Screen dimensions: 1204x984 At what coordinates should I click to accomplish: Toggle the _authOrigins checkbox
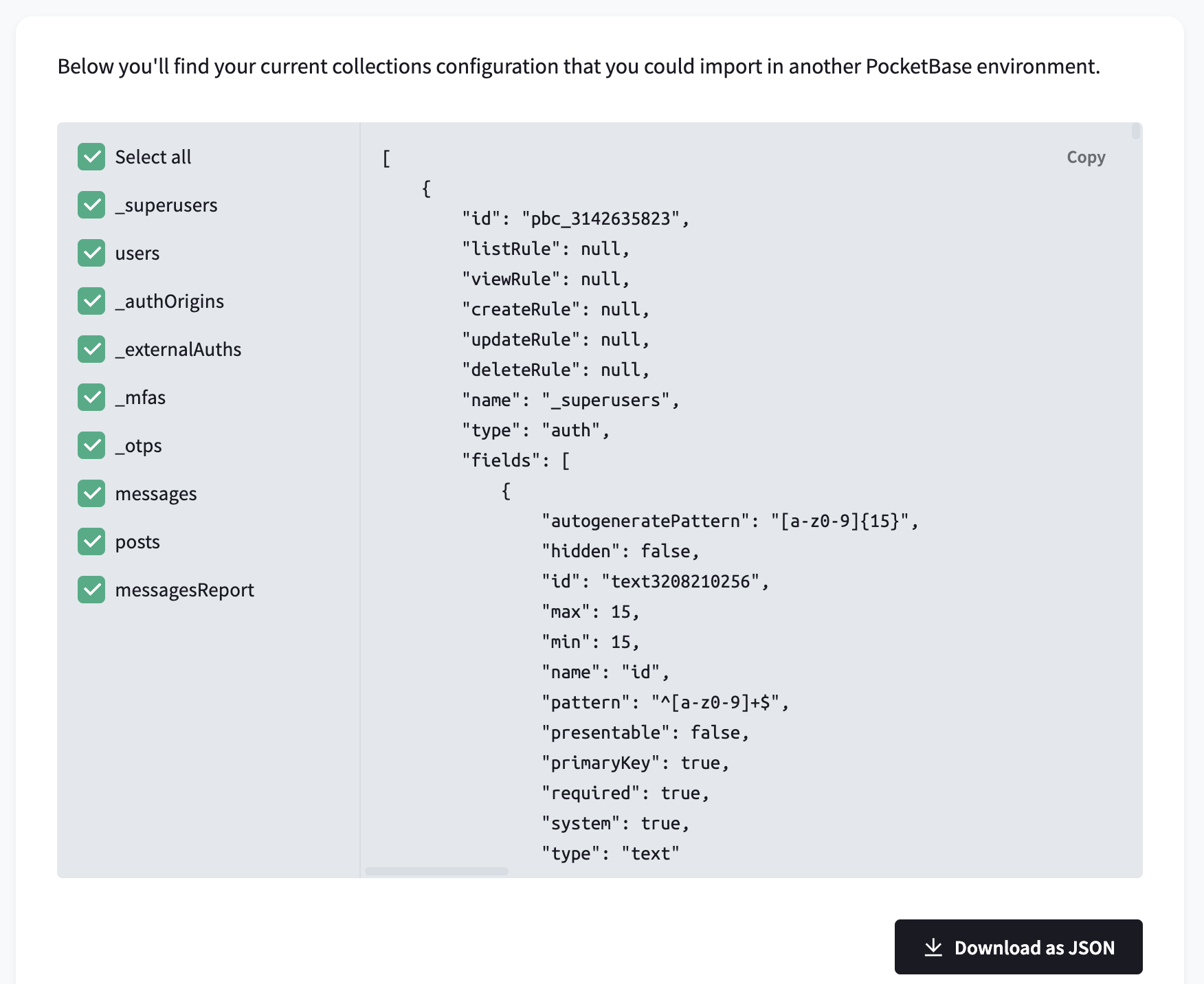(x=91, y=301)
